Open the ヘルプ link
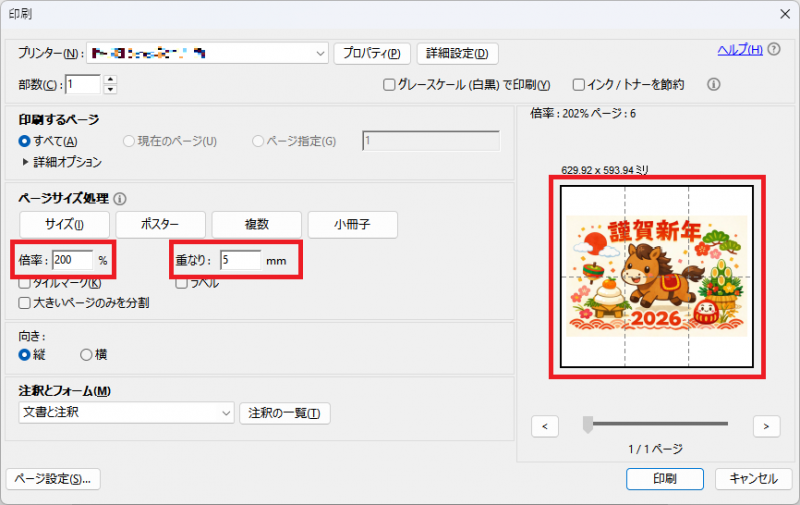This screenshot has width=800, height=505. (740, 50)
